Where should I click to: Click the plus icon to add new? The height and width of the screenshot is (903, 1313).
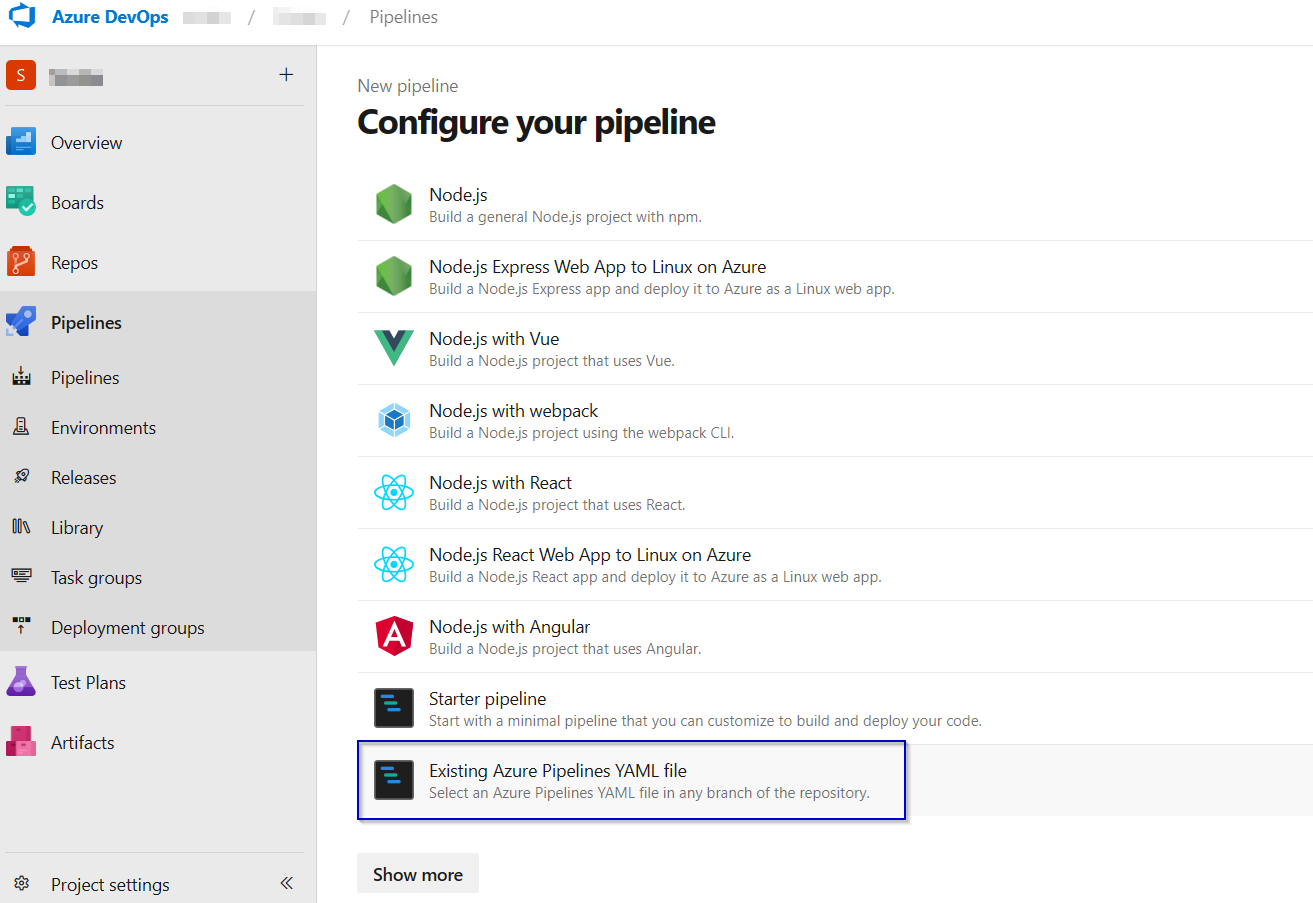pyautogui.click(x=286, y=75)
